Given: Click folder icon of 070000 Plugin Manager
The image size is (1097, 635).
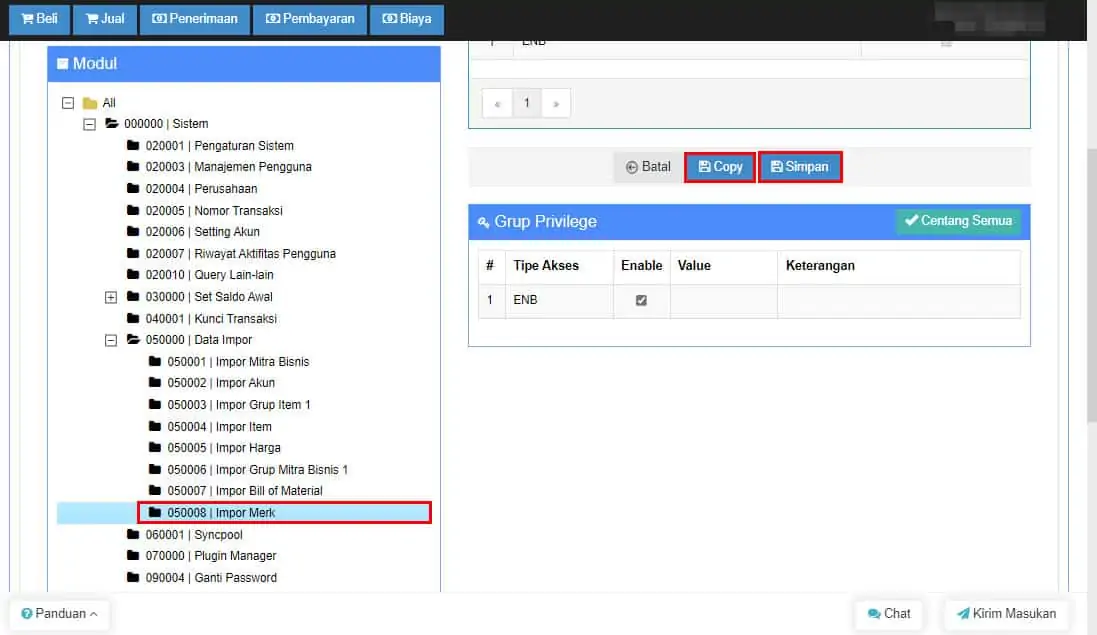Looking at the screenshot, I should pyautogui.click(x=133, y=555).
